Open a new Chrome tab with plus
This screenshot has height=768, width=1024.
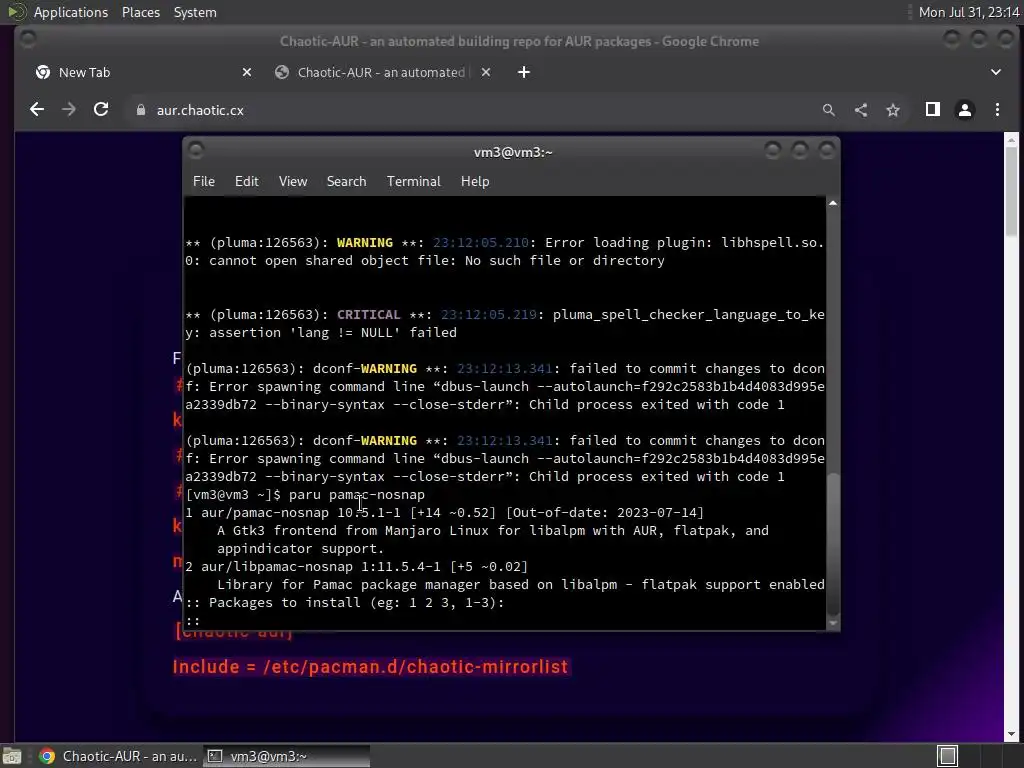tap(524, 72)
